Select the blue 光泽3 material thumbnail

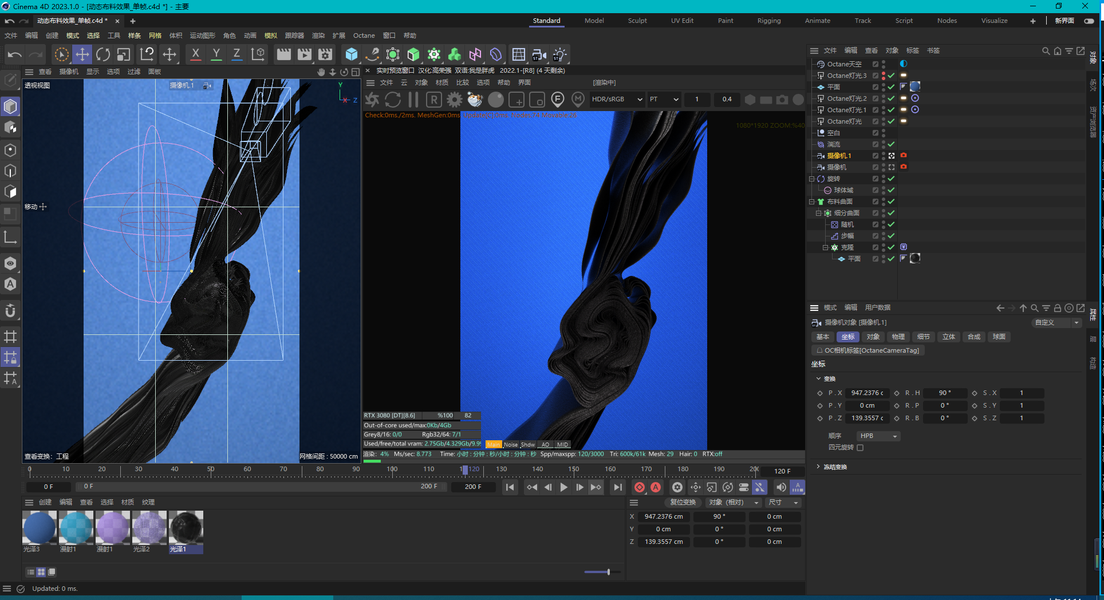click(39, 528)
